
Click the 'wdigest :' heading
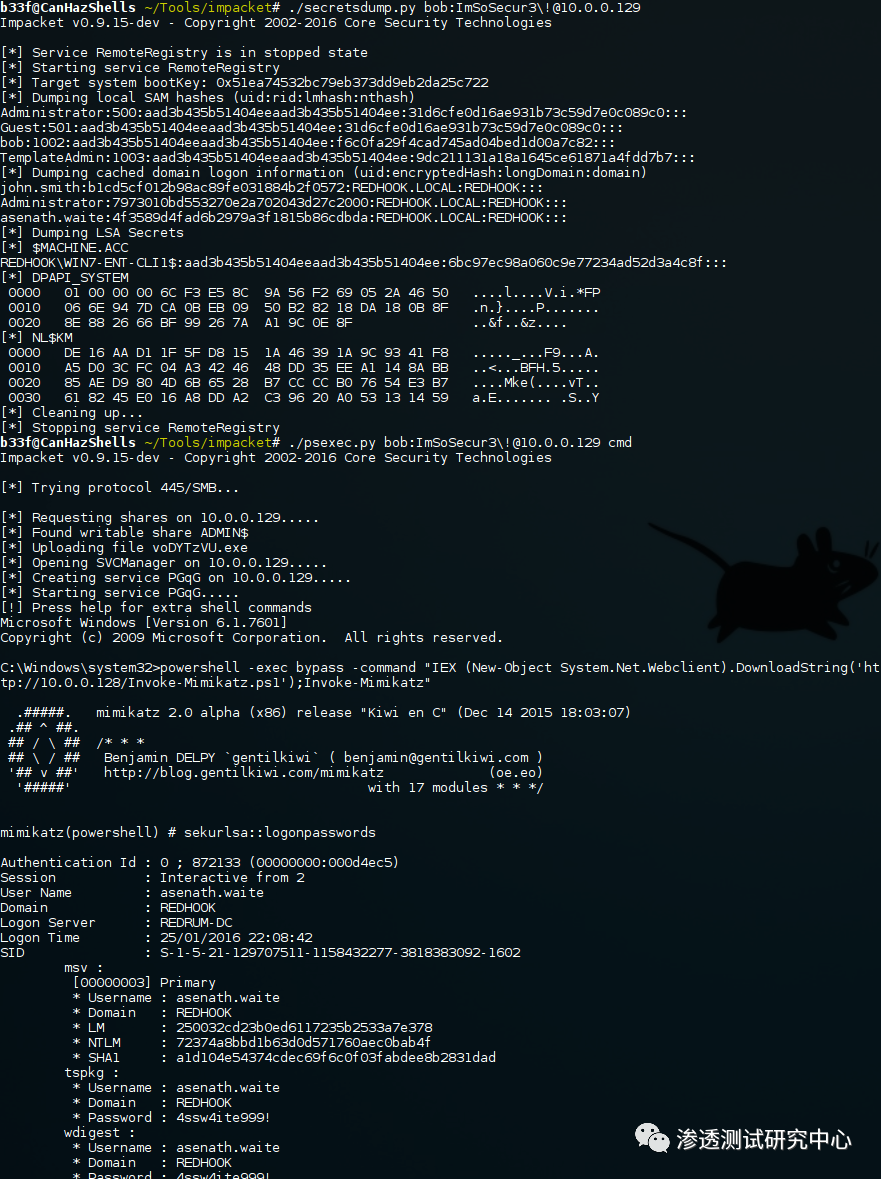point(99,1133)
